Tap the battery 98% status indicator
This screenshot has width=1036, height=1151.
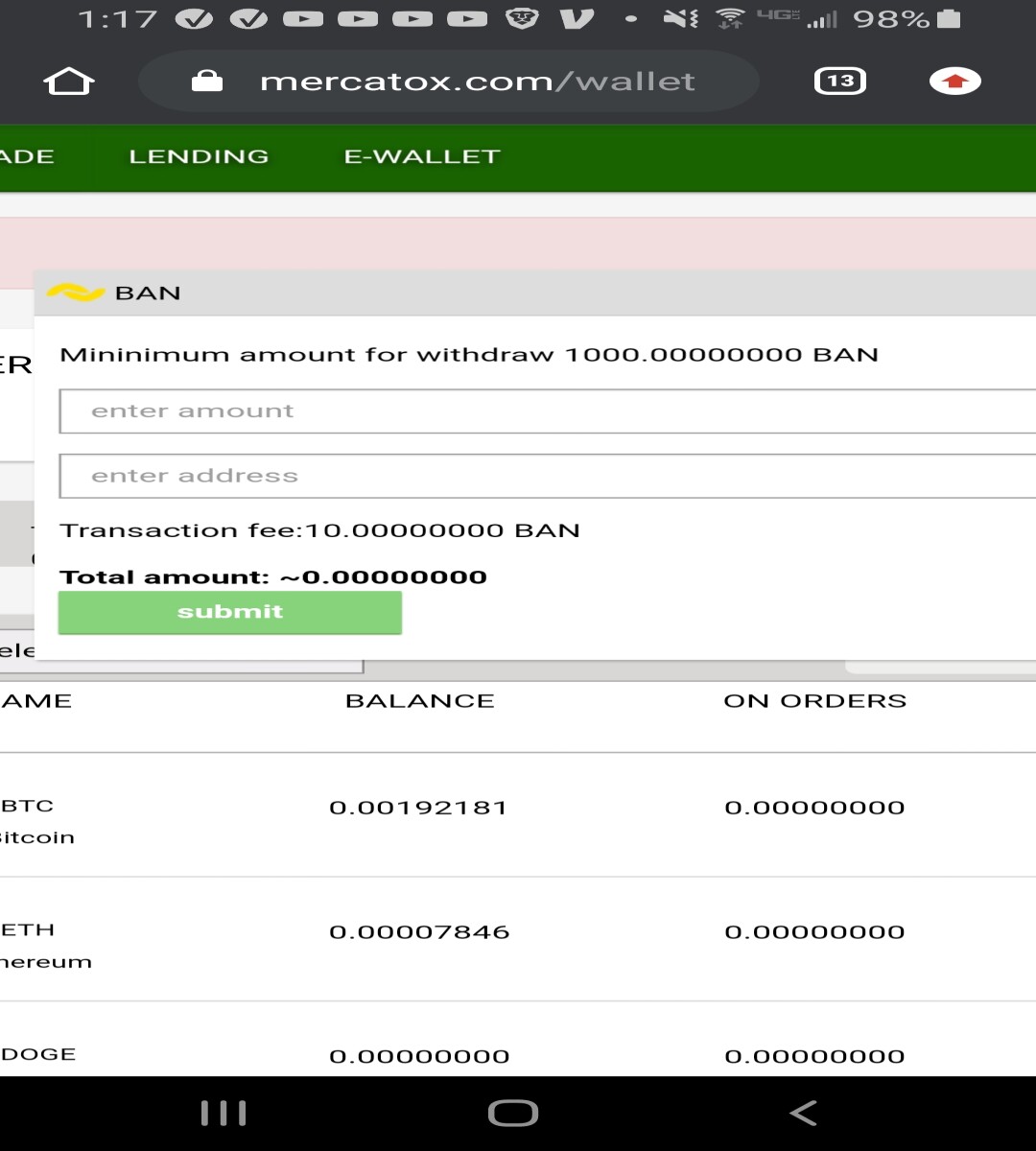click(x=906, y=19)
